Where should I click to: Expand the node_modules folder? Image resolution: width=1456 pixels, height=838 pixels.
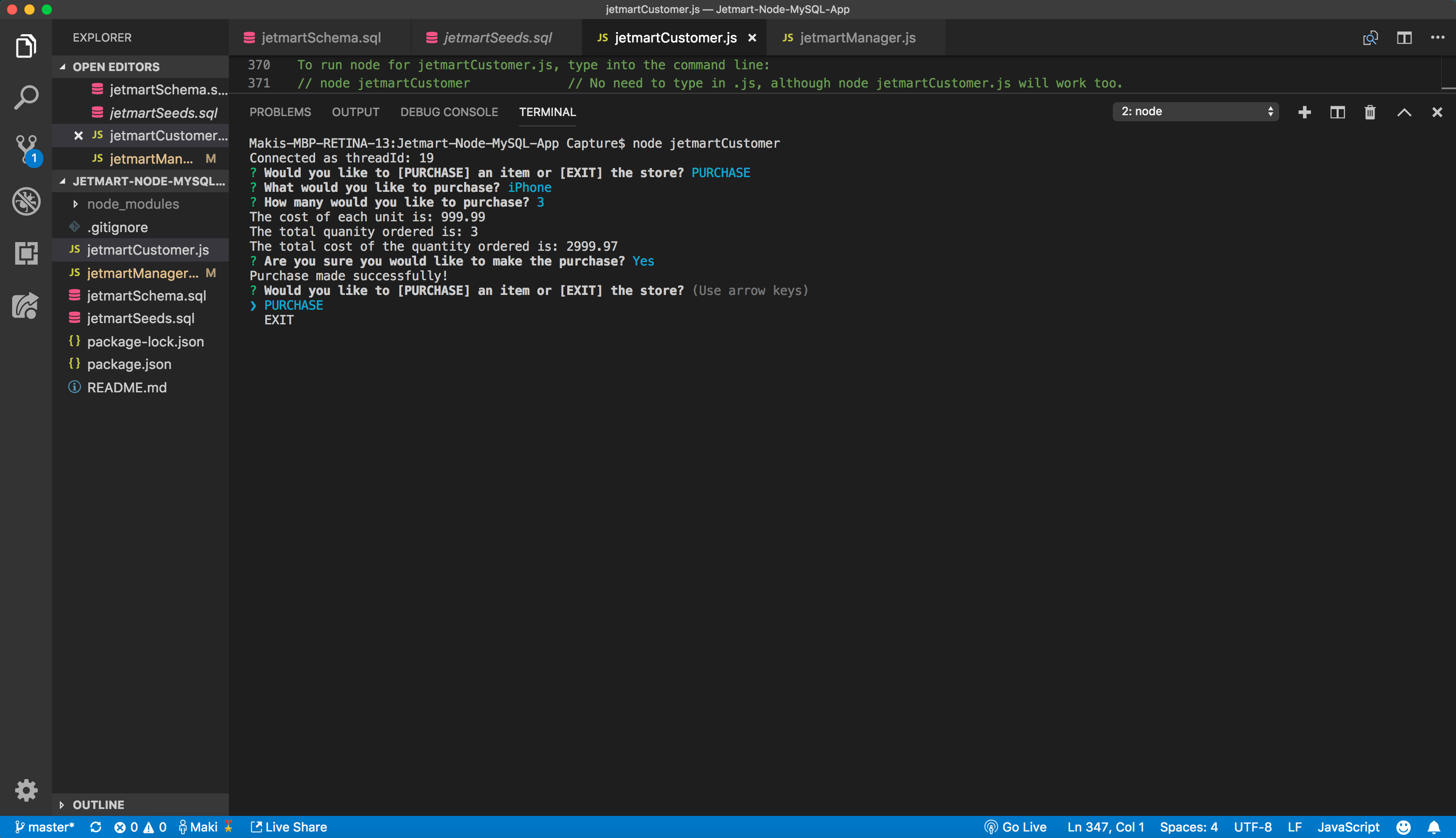[133, 204]
